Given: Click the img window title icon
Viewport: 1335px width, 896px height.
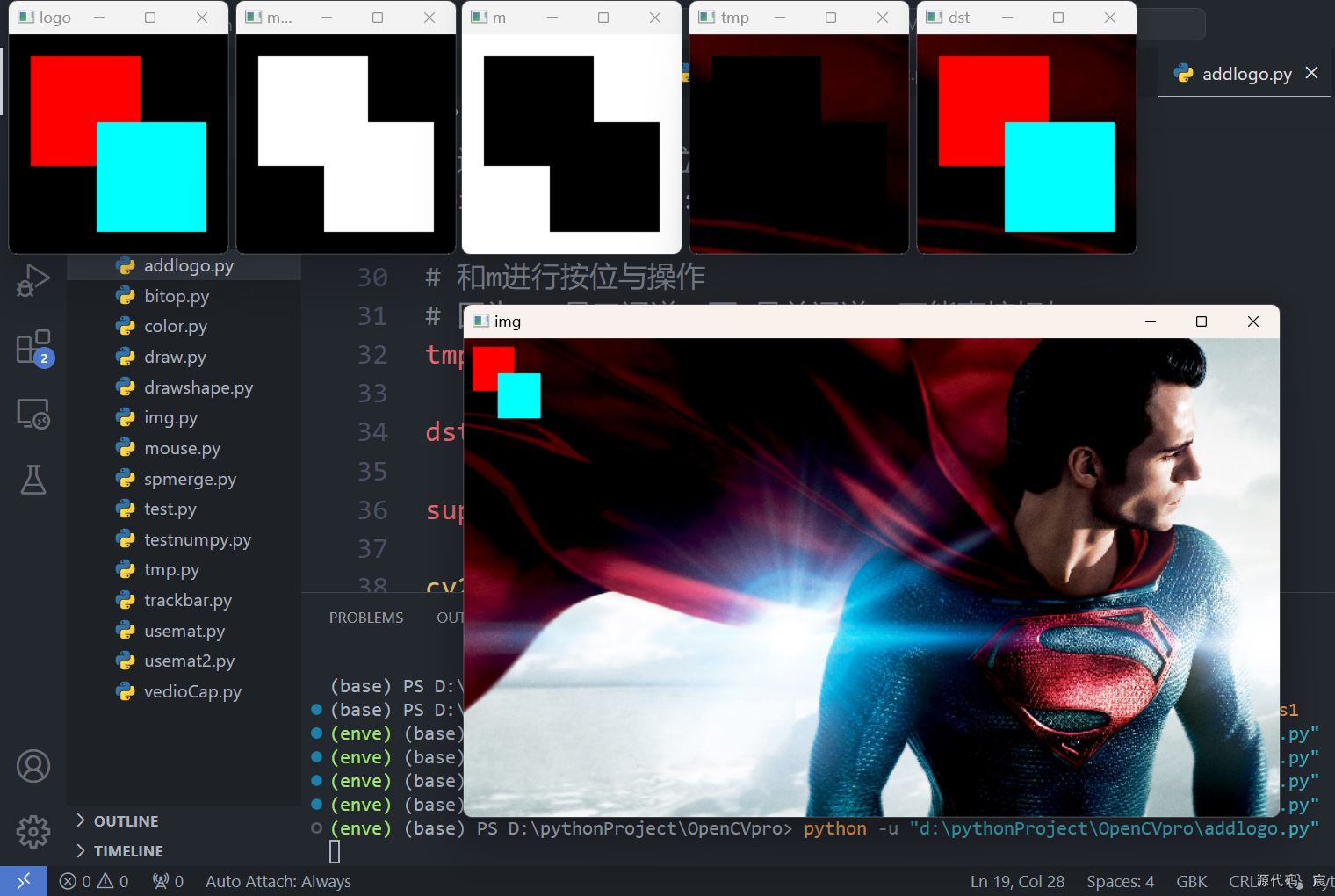Looking at the screenshot, I should click(480, 321).
